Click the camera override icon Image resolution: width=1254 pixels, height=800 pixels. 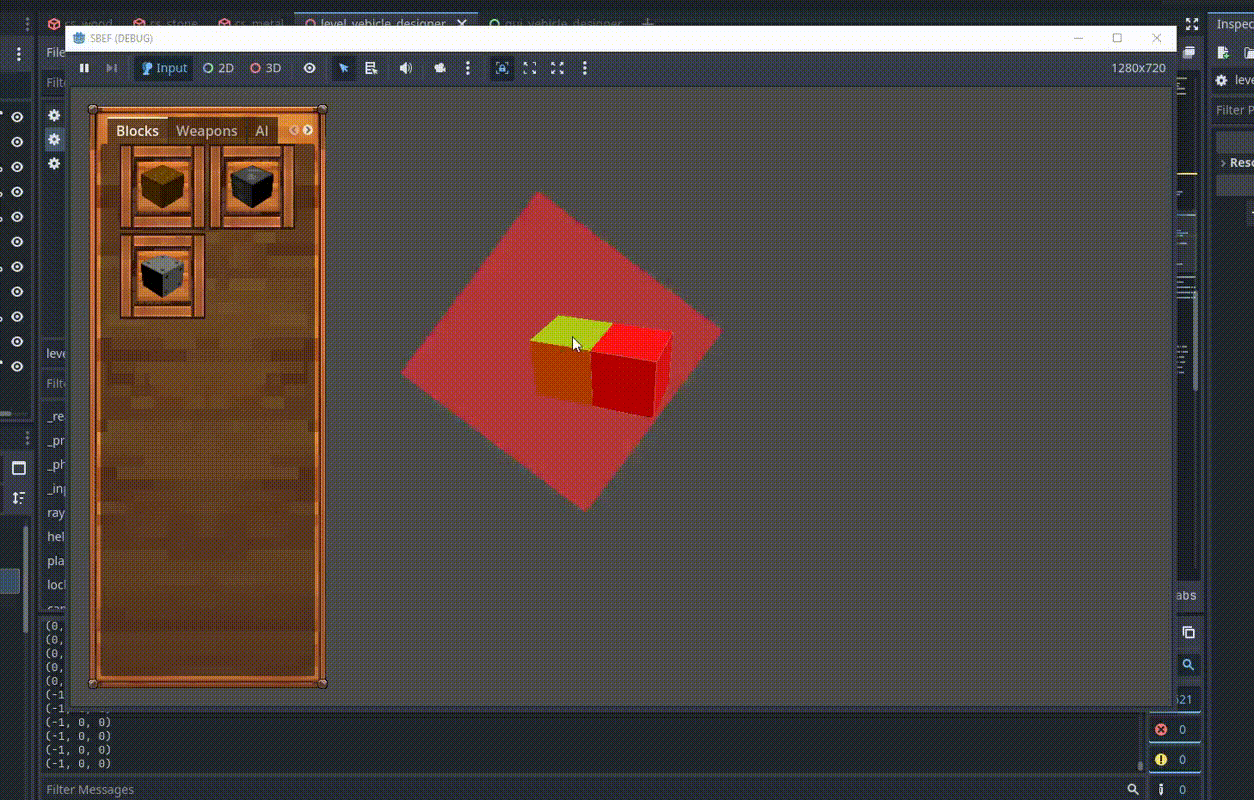click(x=439, y=68)
